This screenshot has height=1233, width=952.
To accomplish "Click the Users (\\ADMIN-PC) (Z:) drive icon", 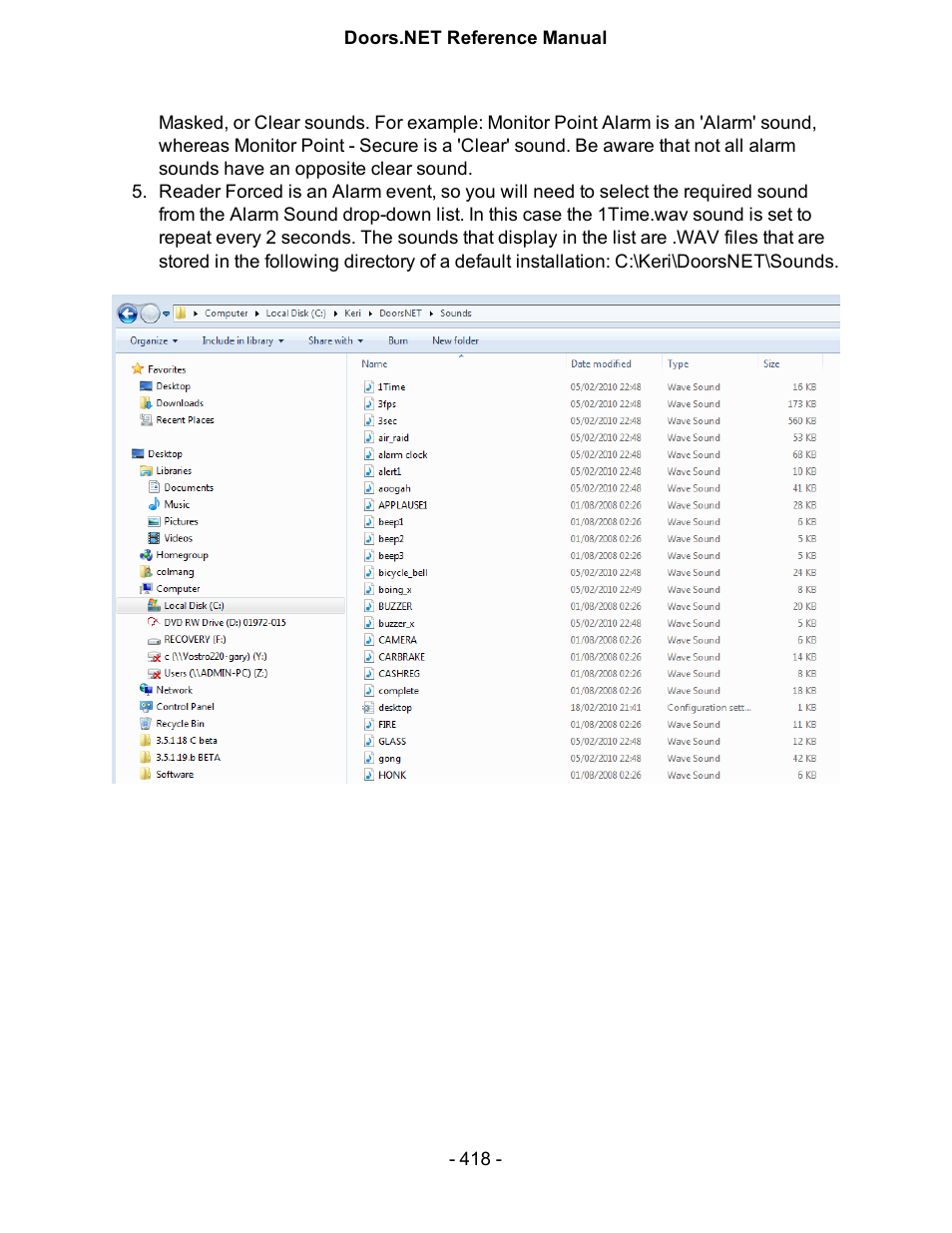I will click(x=154, y=674).
